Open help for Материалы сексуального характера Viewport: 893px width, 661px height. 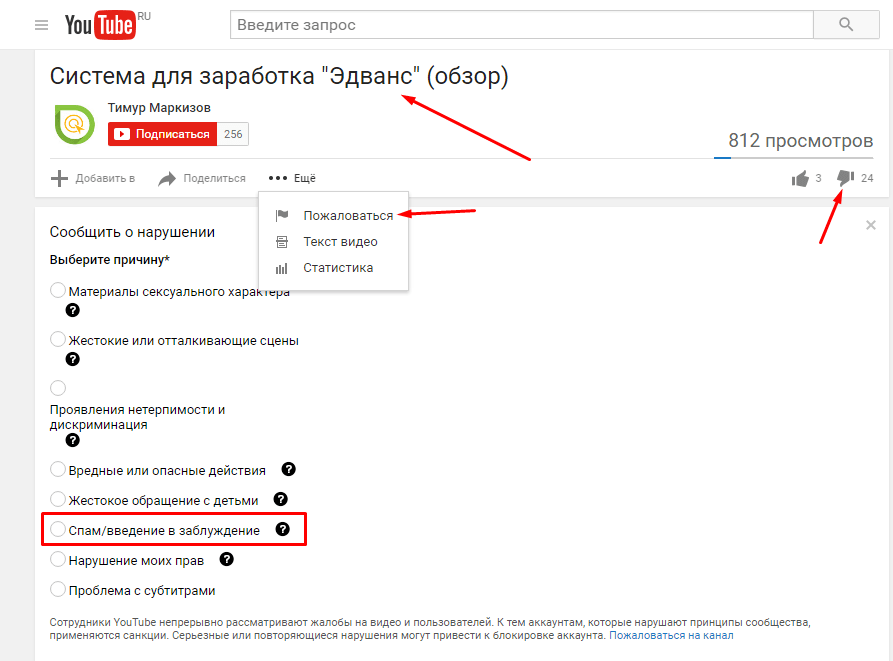pos(72,310)
